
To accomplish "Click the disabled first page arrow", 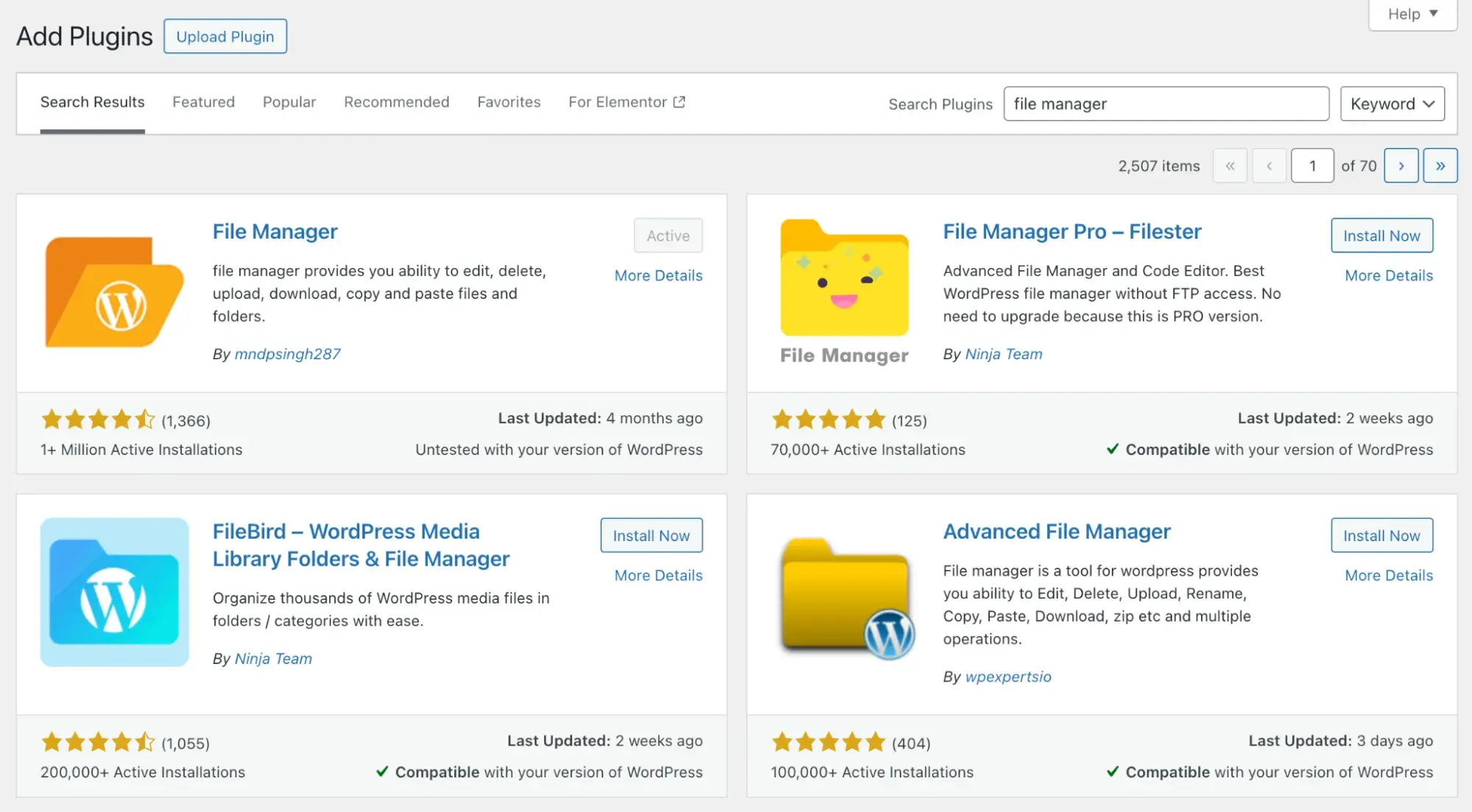I will click(x=1230, y=166).
